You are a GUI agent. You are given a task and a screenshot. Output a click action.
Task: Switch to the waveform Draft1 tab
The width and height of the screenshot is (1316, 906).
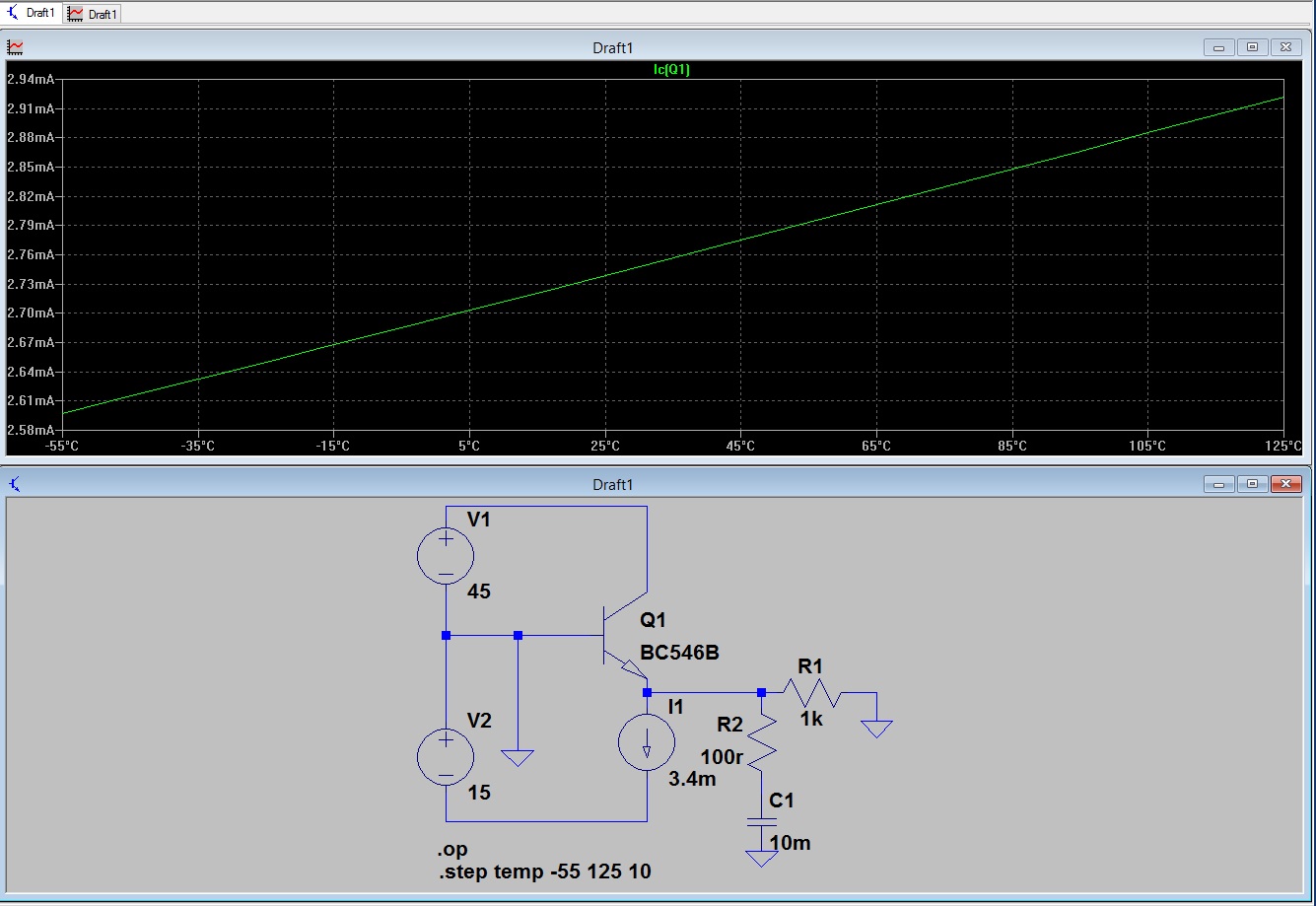(93, 14)
